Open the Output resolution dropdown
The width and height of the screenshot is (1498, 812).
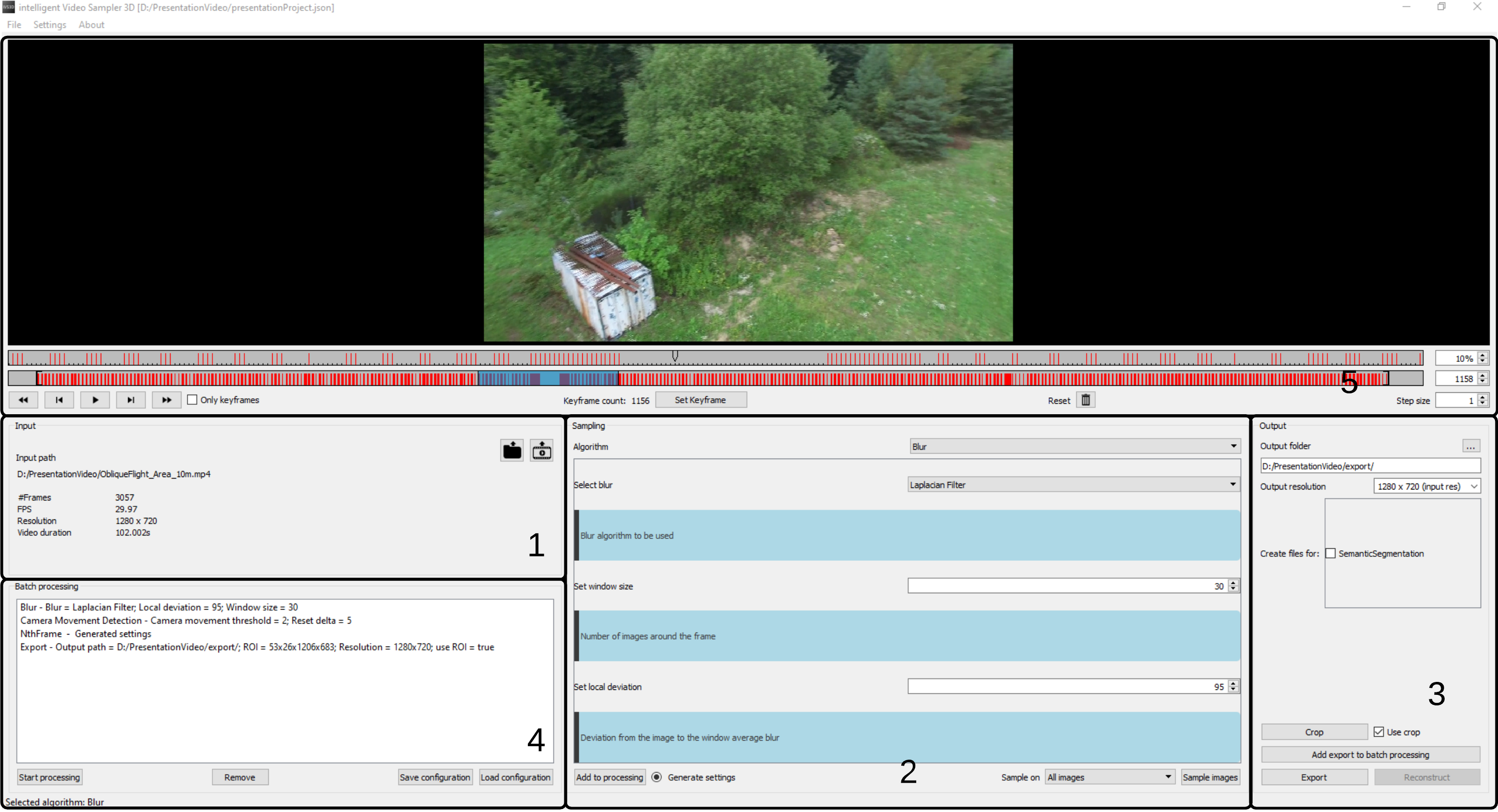pyautogui.click(x=1427, y=487)
